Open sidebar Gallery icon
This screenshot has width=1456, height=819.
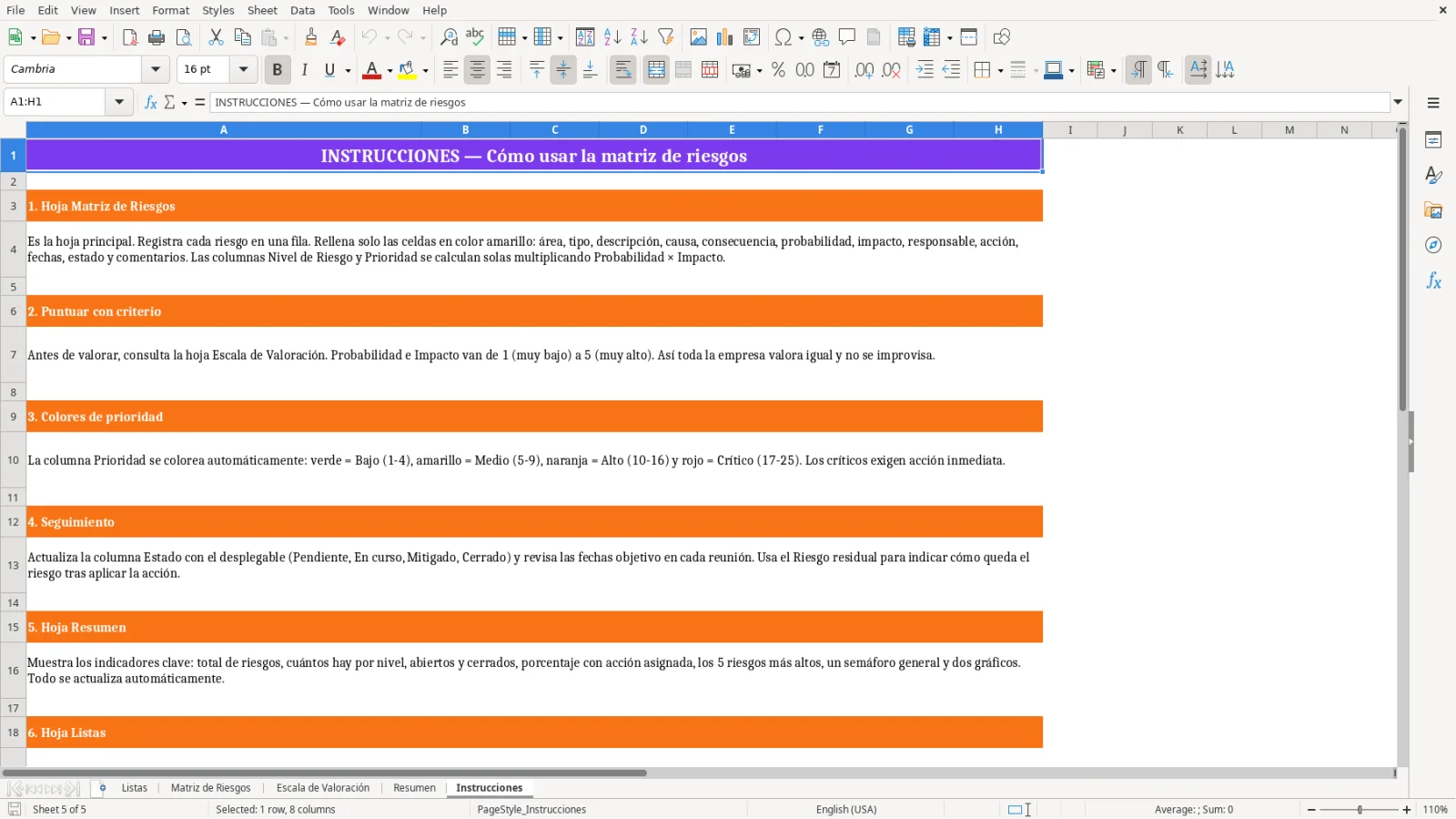(1433, 210)
